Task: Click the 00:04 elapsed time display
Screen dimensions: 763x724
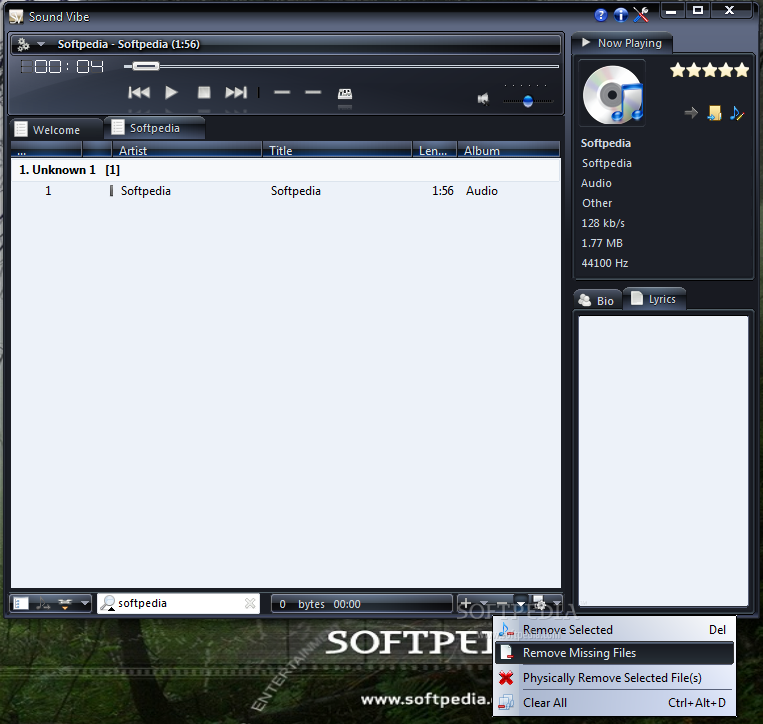Action: click(62, 67)
